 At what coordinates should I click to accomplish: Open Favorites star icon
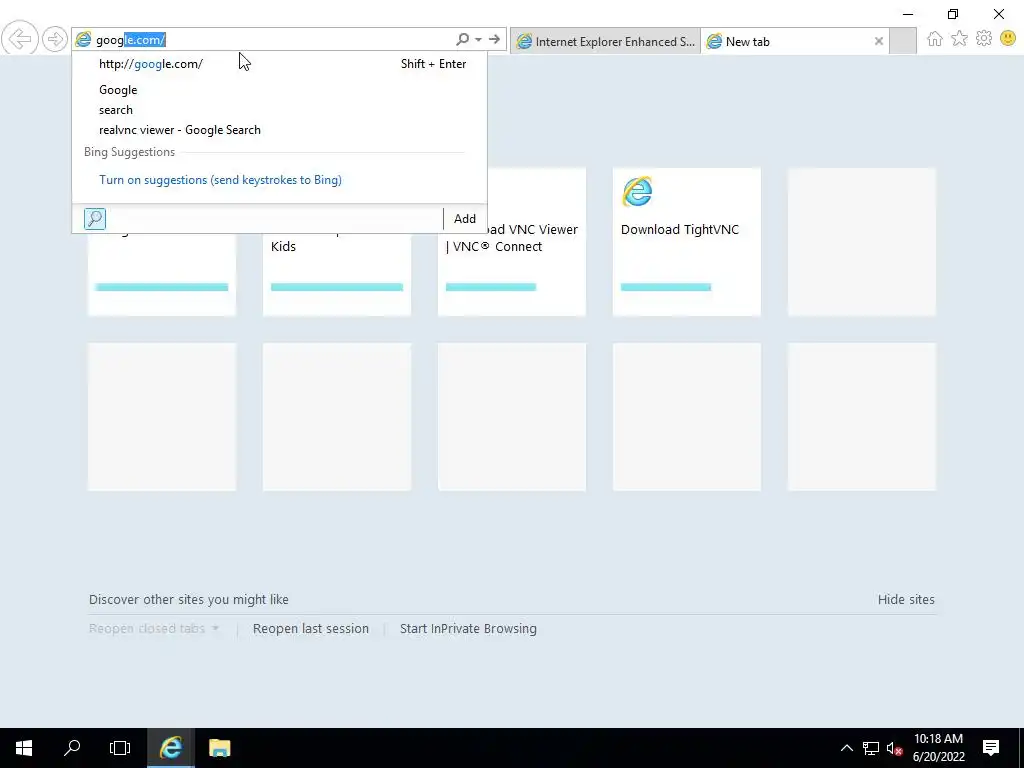[x=959, y=39]
